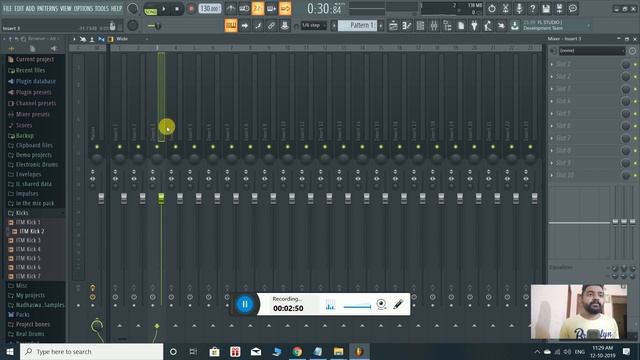Image resolution: width=640 pixels, height=360 pixels.
Task: Open the PATTERNS menu
Action: point(48,8)
